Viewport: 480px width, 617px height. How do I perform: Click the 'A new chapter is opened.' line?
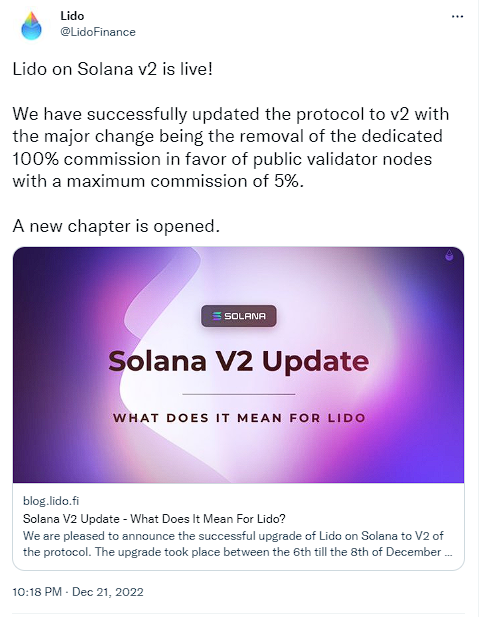pyautogui.click(x=116, y=226)
